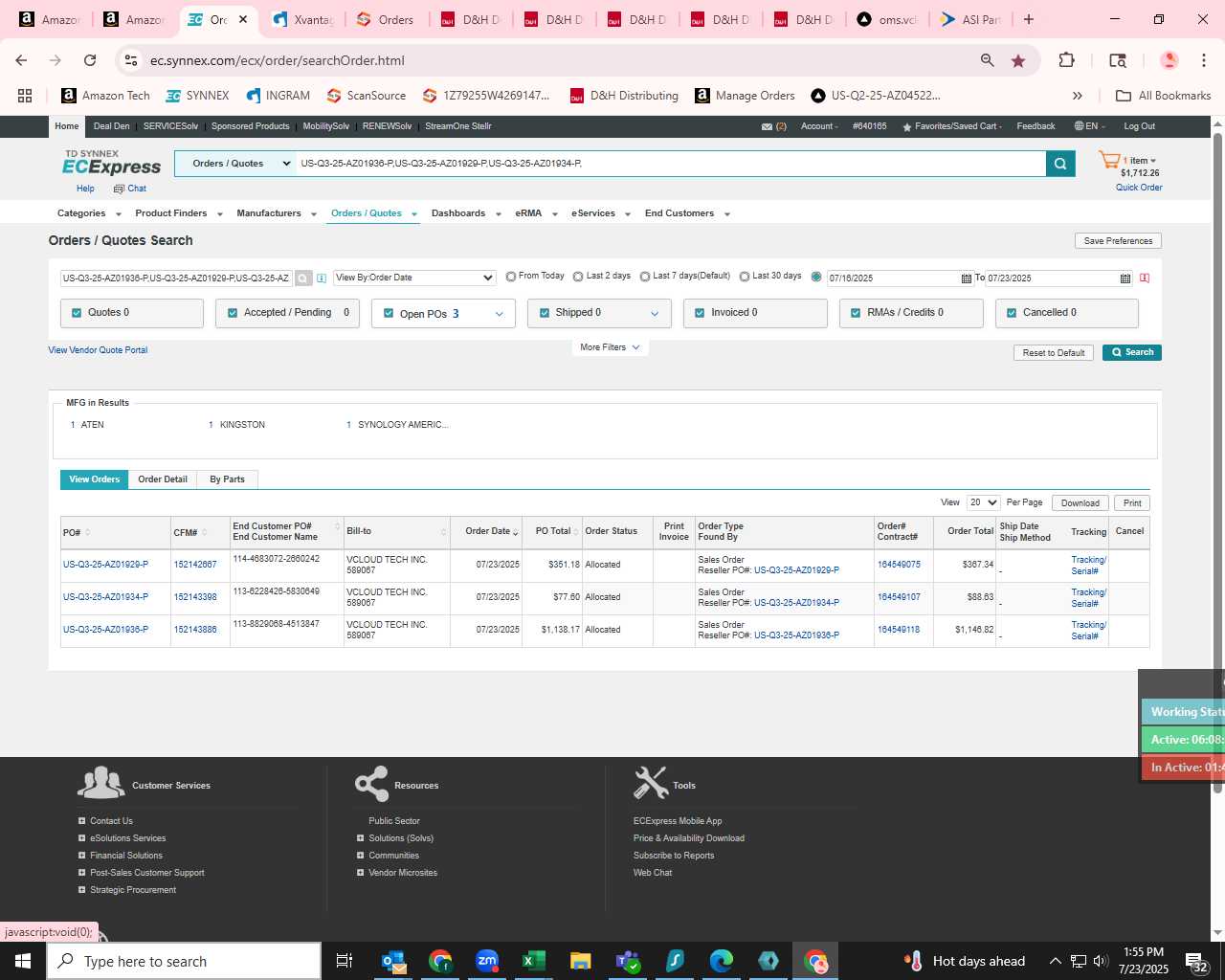
Task: Expand the Open POs chevron
Action: click(499, 314)
